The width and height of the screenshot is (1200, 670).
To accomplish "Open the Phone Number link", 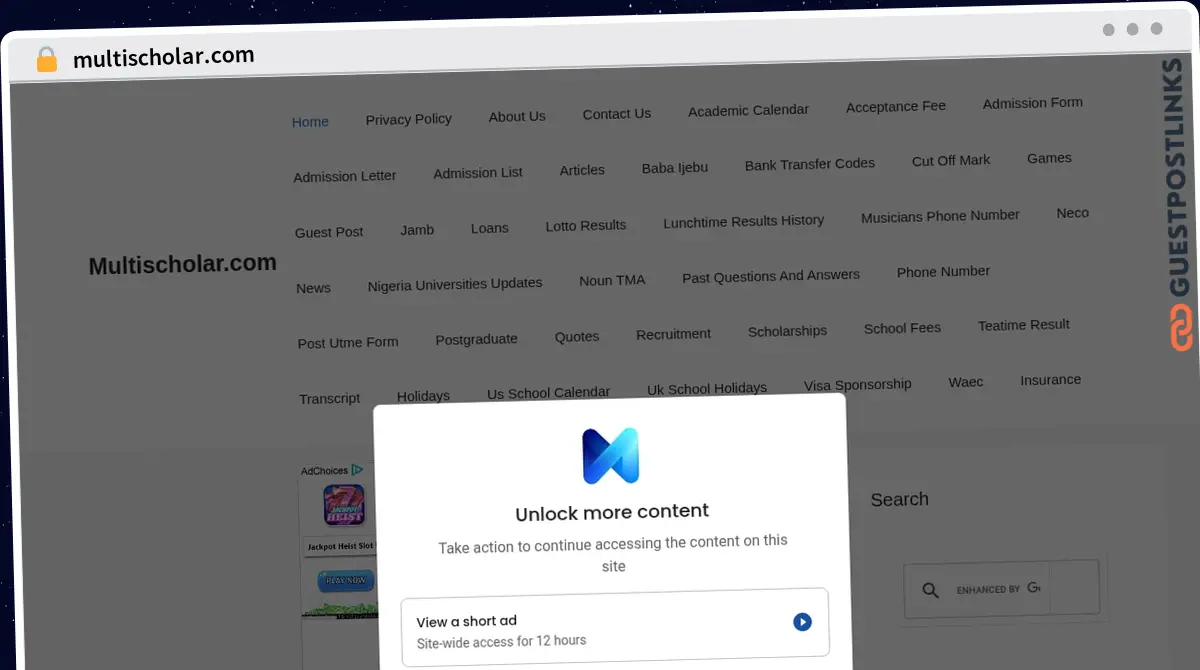I will coord(943,272).
